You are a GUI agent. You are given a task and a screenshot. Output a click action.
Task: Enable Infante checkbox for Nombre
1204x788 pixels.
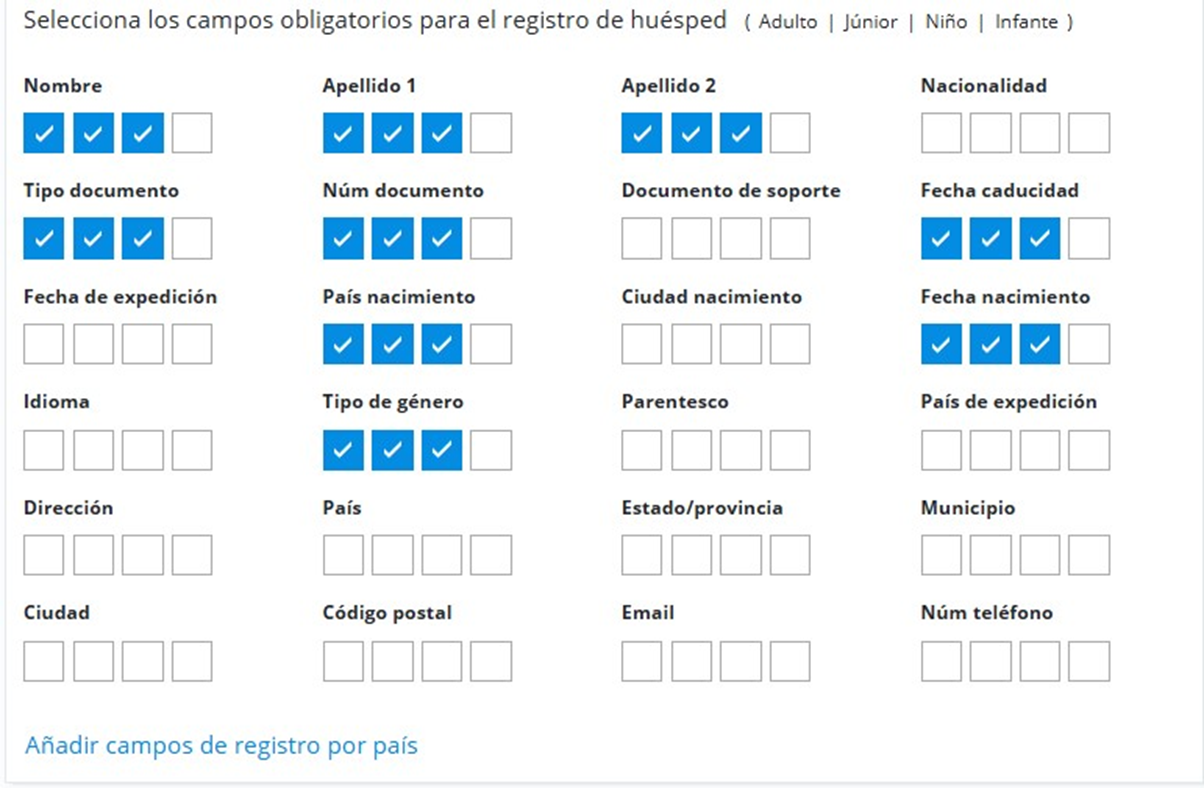191,133
